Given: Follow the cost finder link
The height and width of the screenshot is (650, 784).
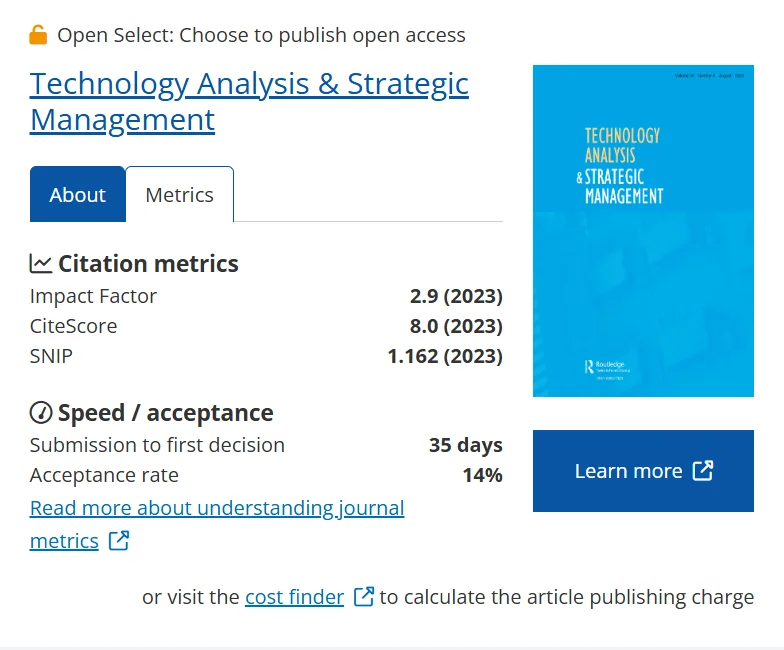Looking at the screenshot, I should [294, 597].
